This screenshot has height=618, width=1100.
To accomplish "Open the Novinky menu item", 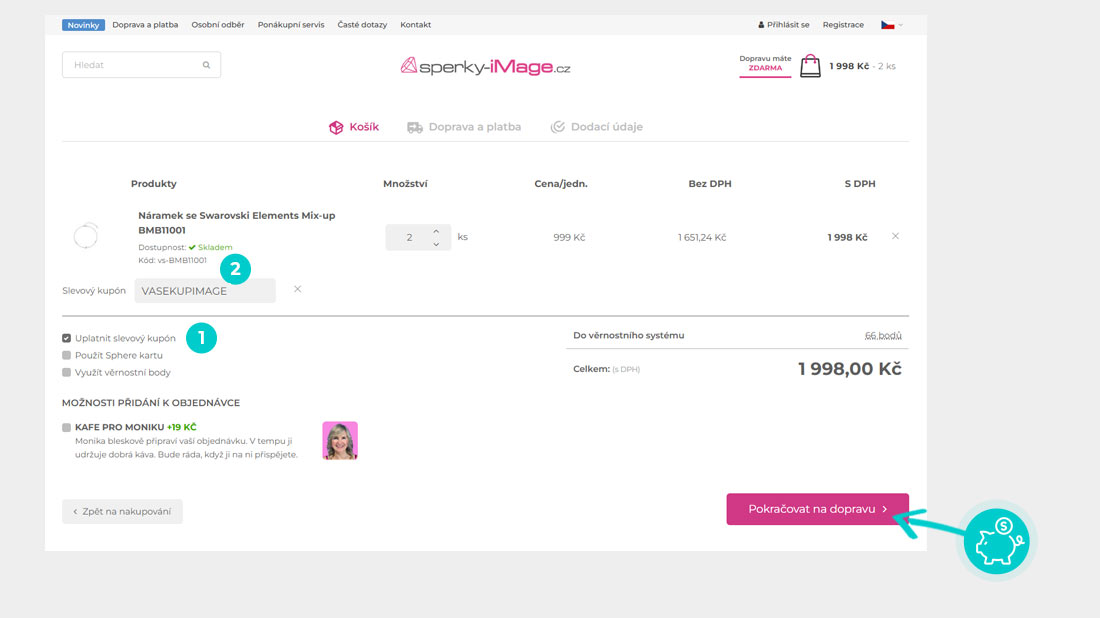I will pyautogui.click(x=83, y=24).
